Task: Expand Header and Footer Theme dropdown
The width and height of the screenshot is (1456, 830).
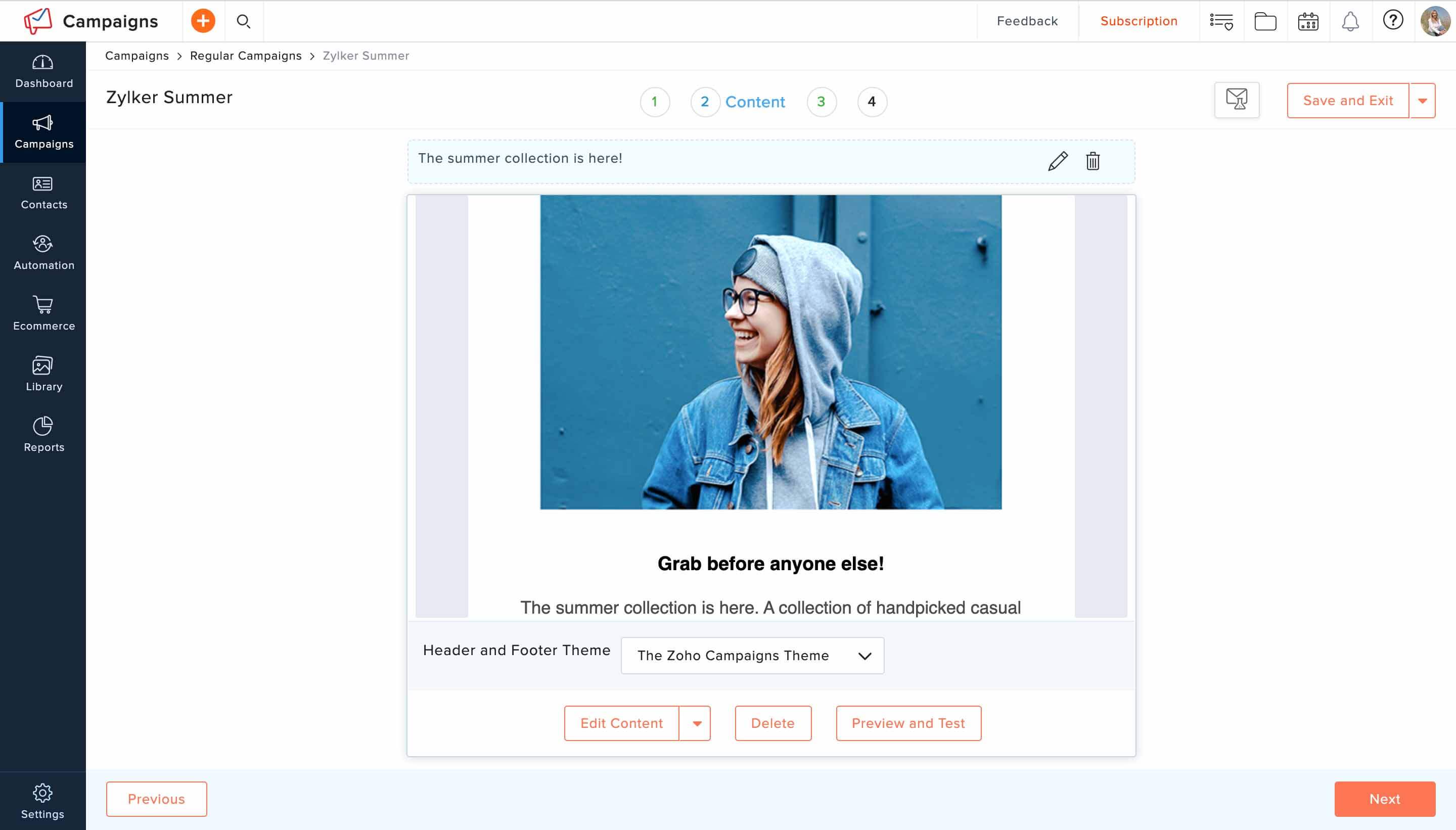Action: tap(752, 655)
